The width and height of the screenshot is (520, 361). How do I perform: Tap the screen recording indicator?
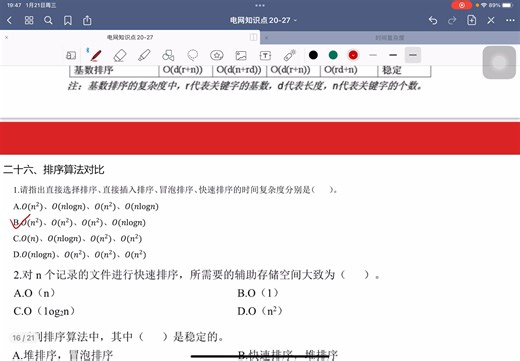pyautogui.click(x=462, y=5)
